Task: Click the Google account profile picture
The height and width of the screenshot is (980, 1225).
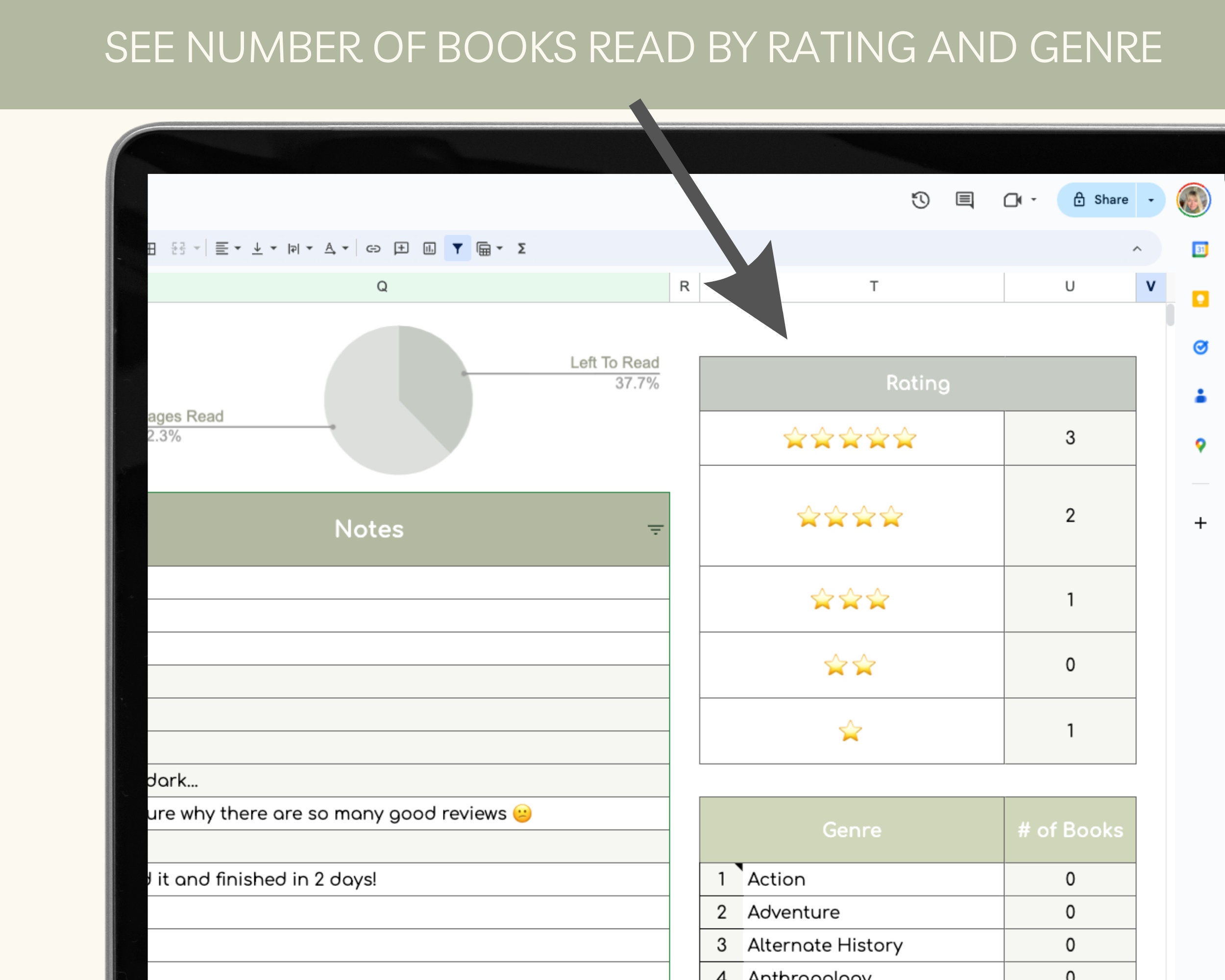Action: point(1194,200)
